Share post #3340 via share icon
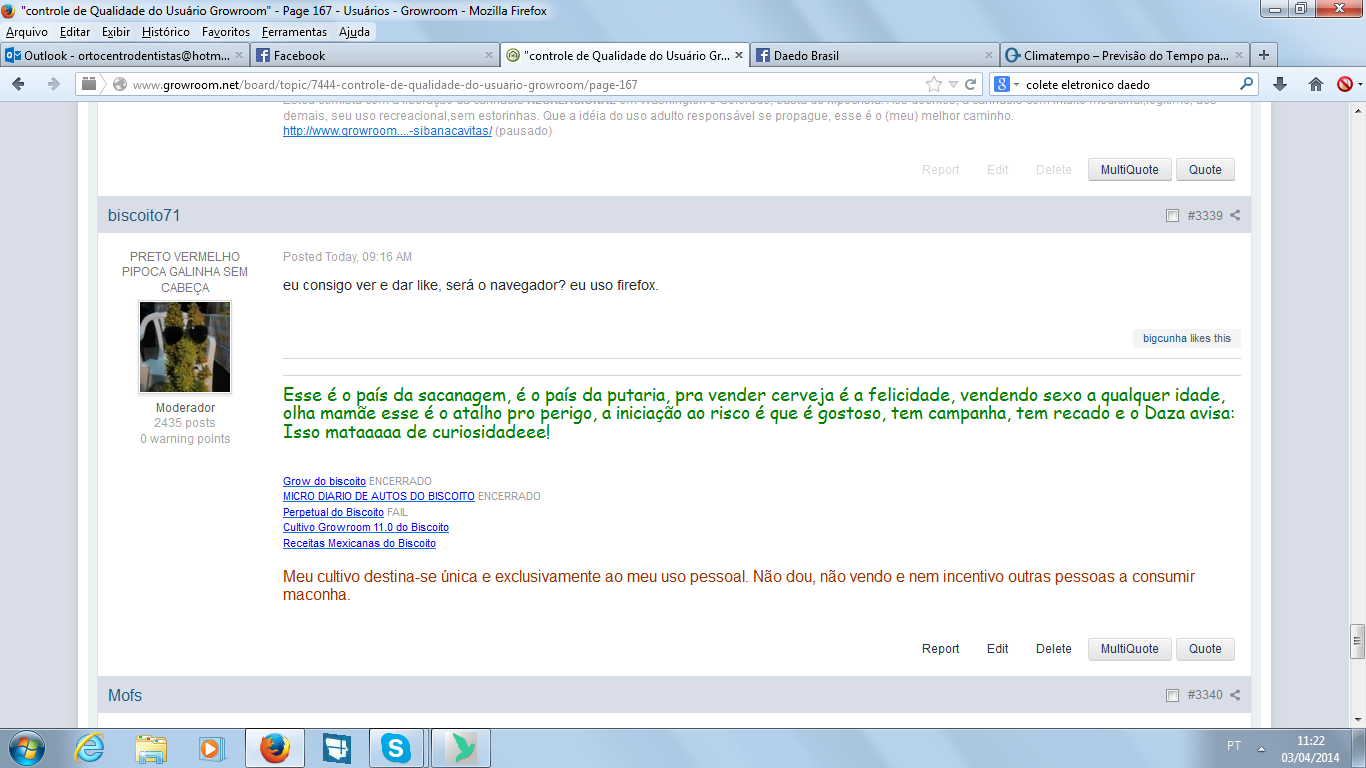The image size is (1366, 768). [x=1235, y=696]
